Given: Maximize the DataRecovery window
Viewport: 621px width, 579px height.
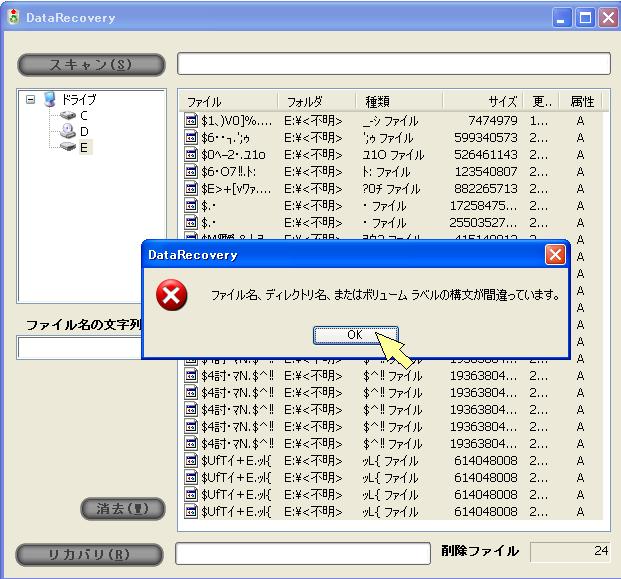Looking at the screenshot, I should coord(585,18).
